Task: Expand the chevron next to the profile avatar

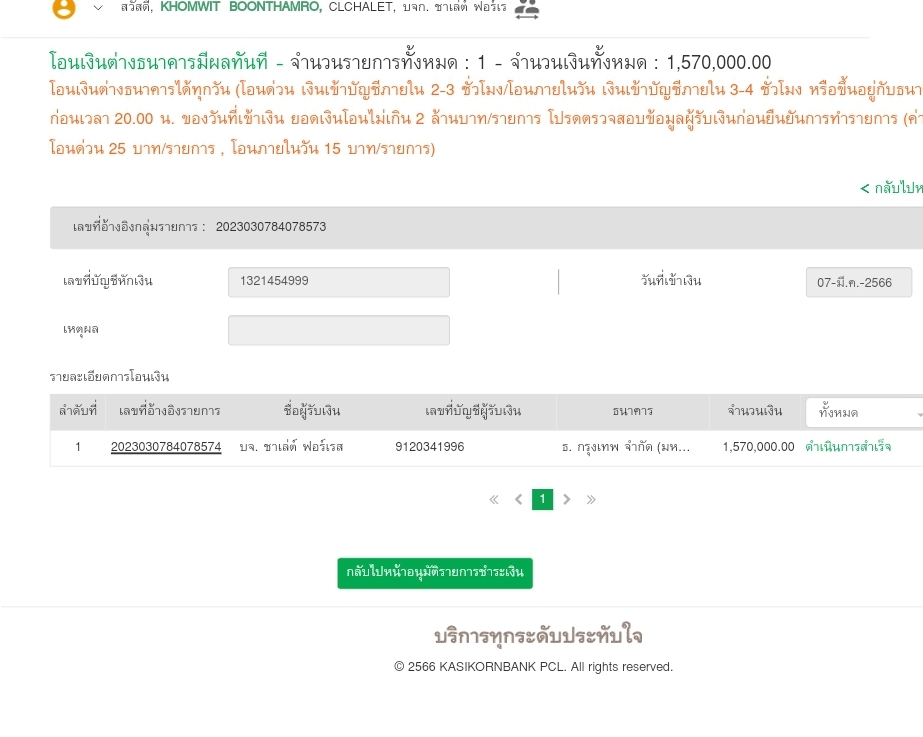Action: click(97, 8)
